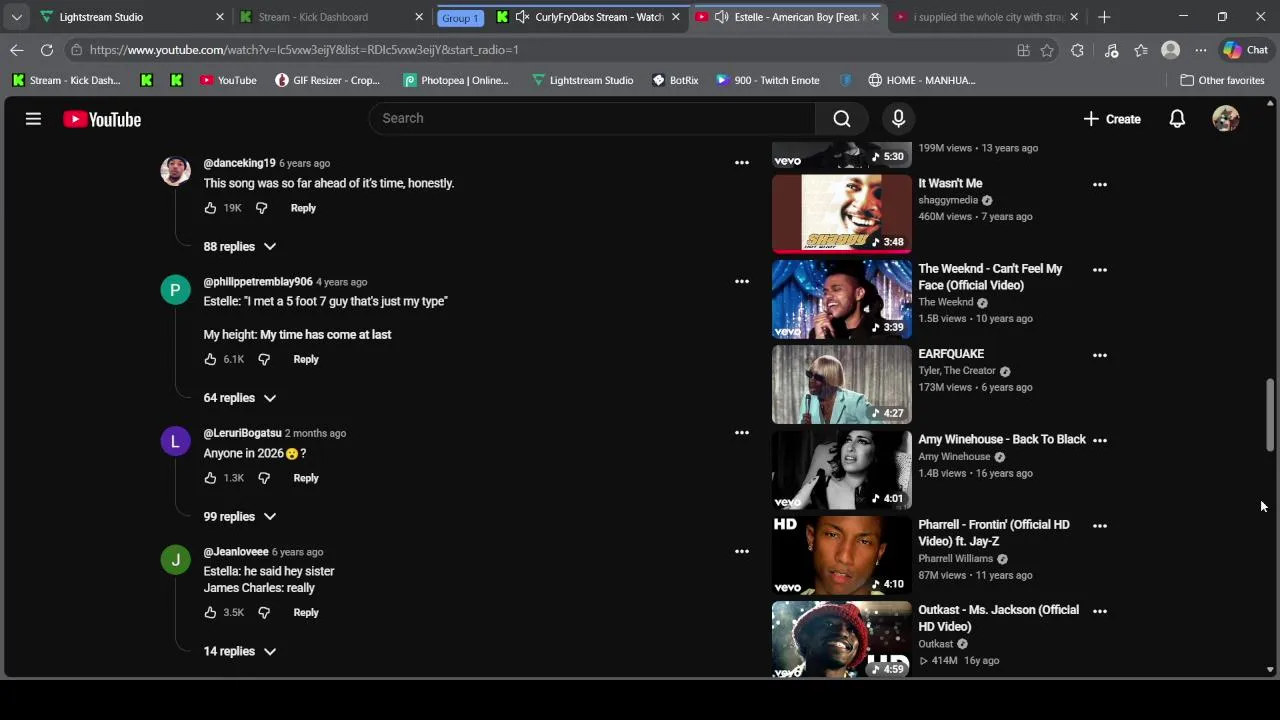The image size is (1280, 720).
Task: Reply to @LeruriBogatsu comment
Action: pyautogui.click(x=306, y=478)
